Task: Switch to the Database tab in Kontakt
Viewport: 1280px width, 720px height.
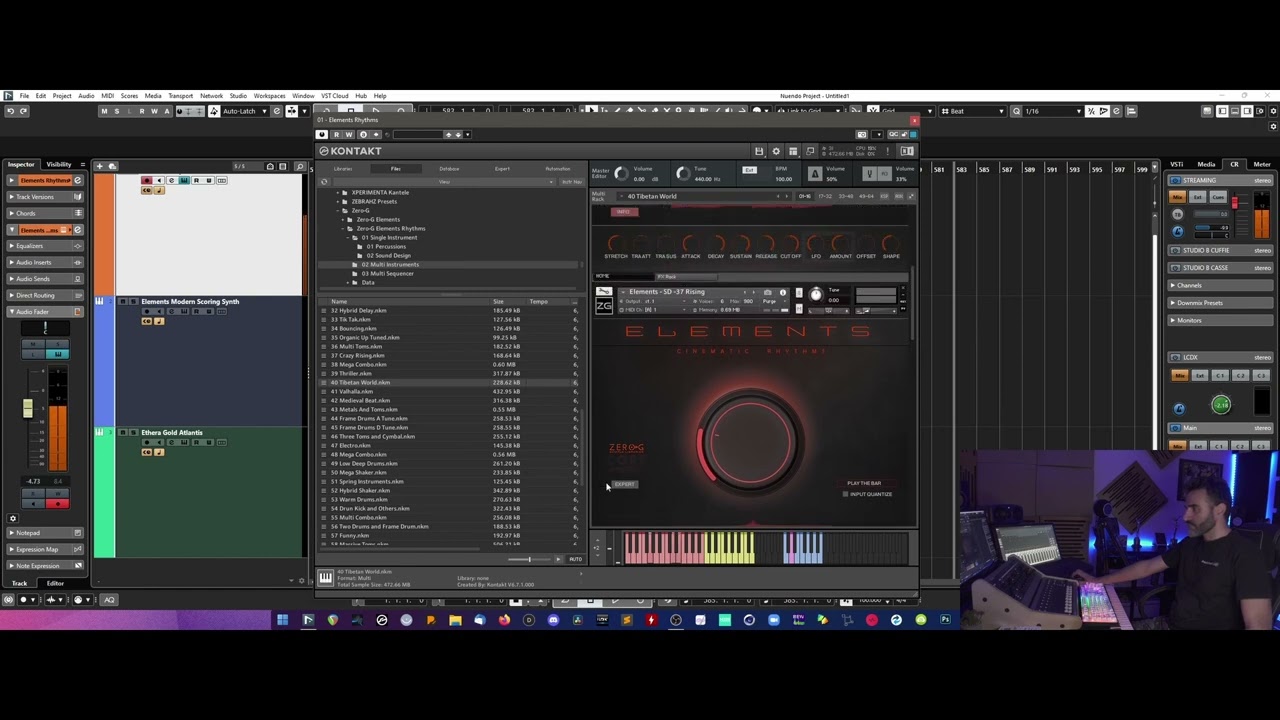Action: point(449,169)
